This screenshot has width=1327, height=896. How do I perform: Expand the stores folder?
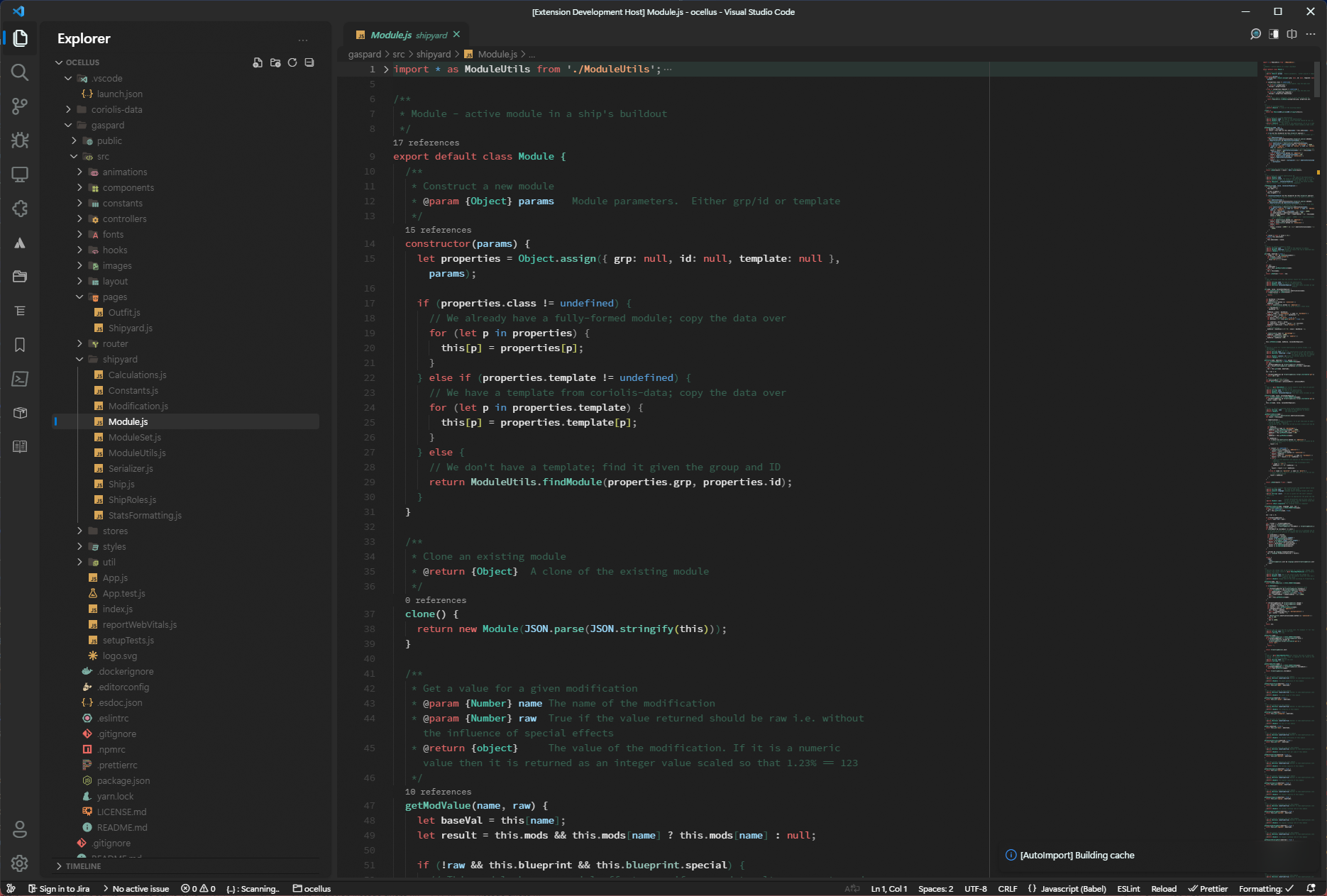coord(115,531)
